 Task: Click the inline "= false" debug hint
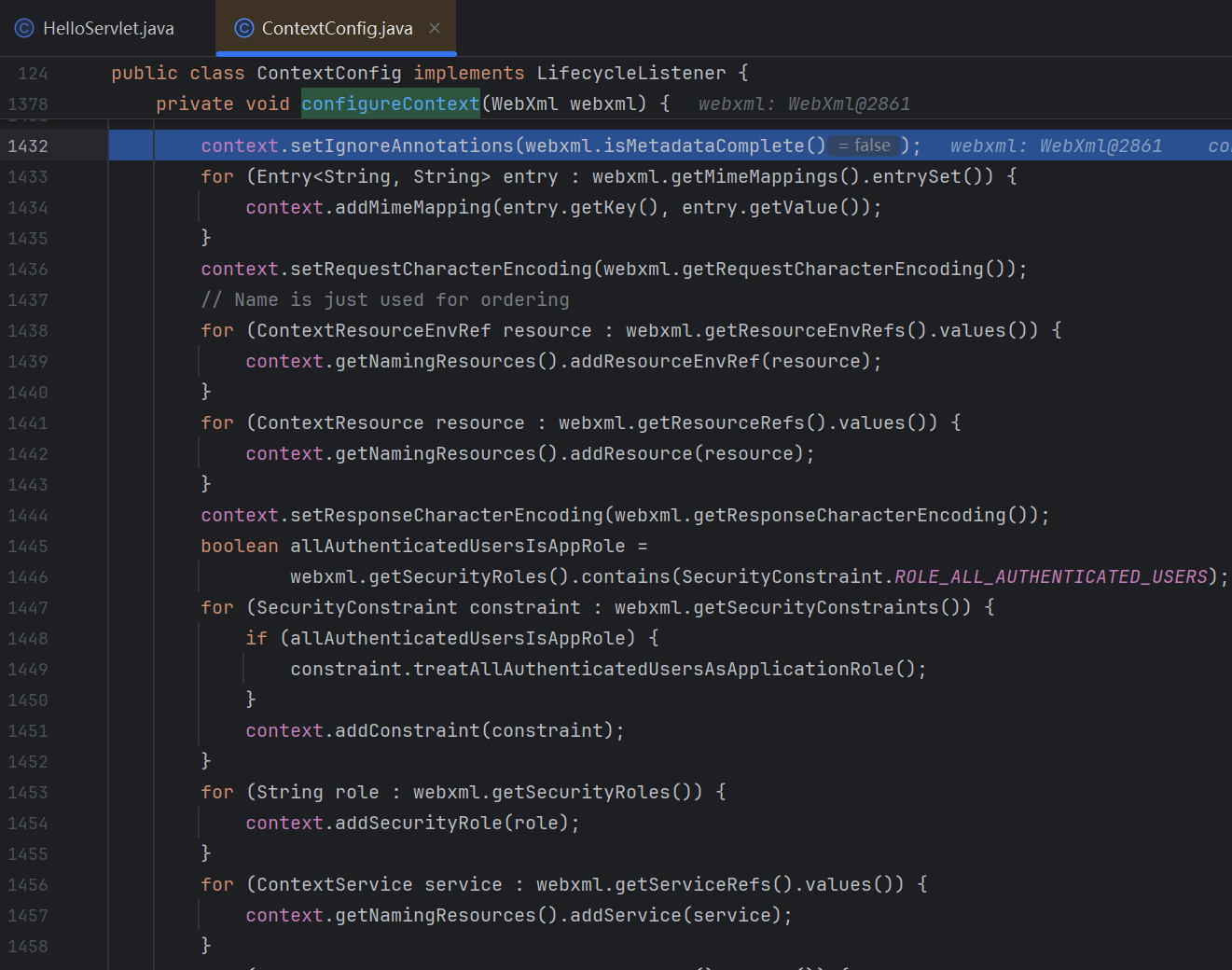[865, 145]
